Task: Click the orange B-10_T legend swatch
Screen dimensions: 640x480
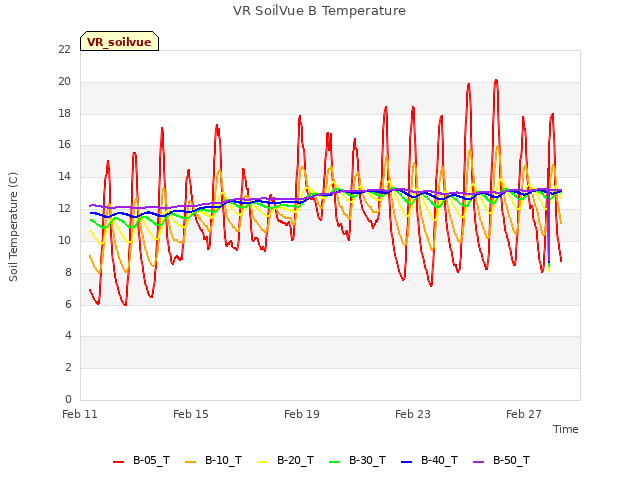Action: [190, 462]
